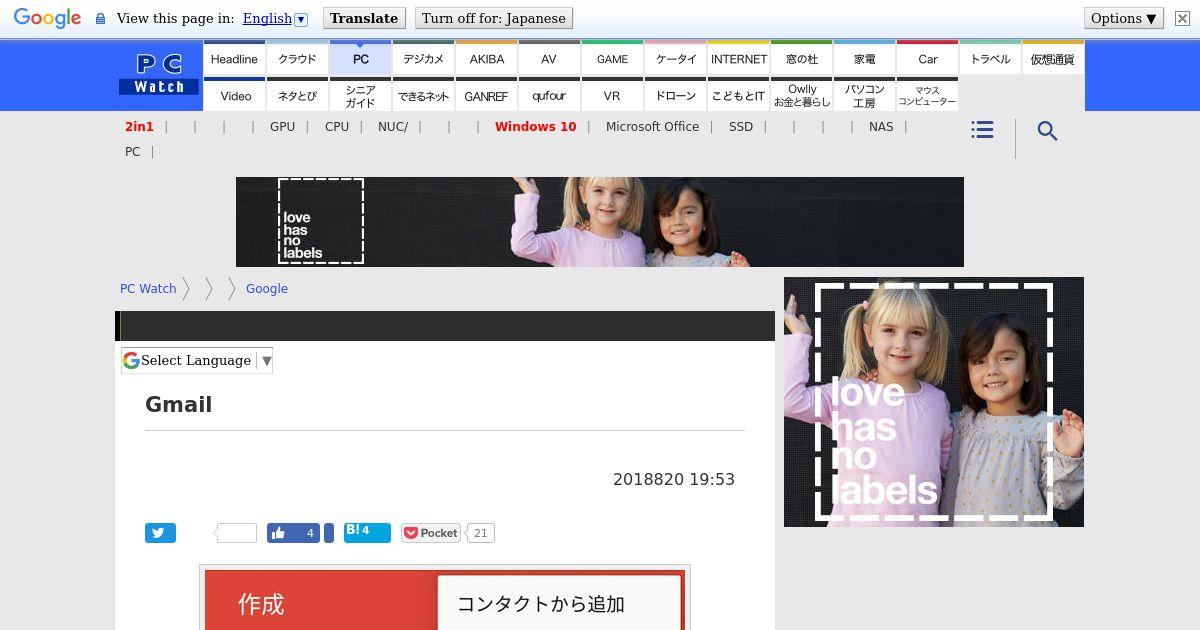This screenshot has width=1200, height=630.
Task: Close the Google Translate bar
Action: tap(1182, 18)
